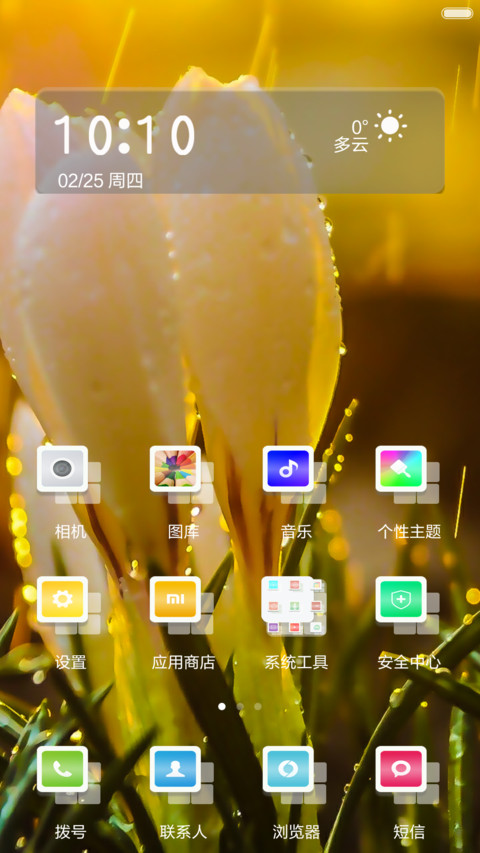Open the 图库 gallery app

pos(176,469)
